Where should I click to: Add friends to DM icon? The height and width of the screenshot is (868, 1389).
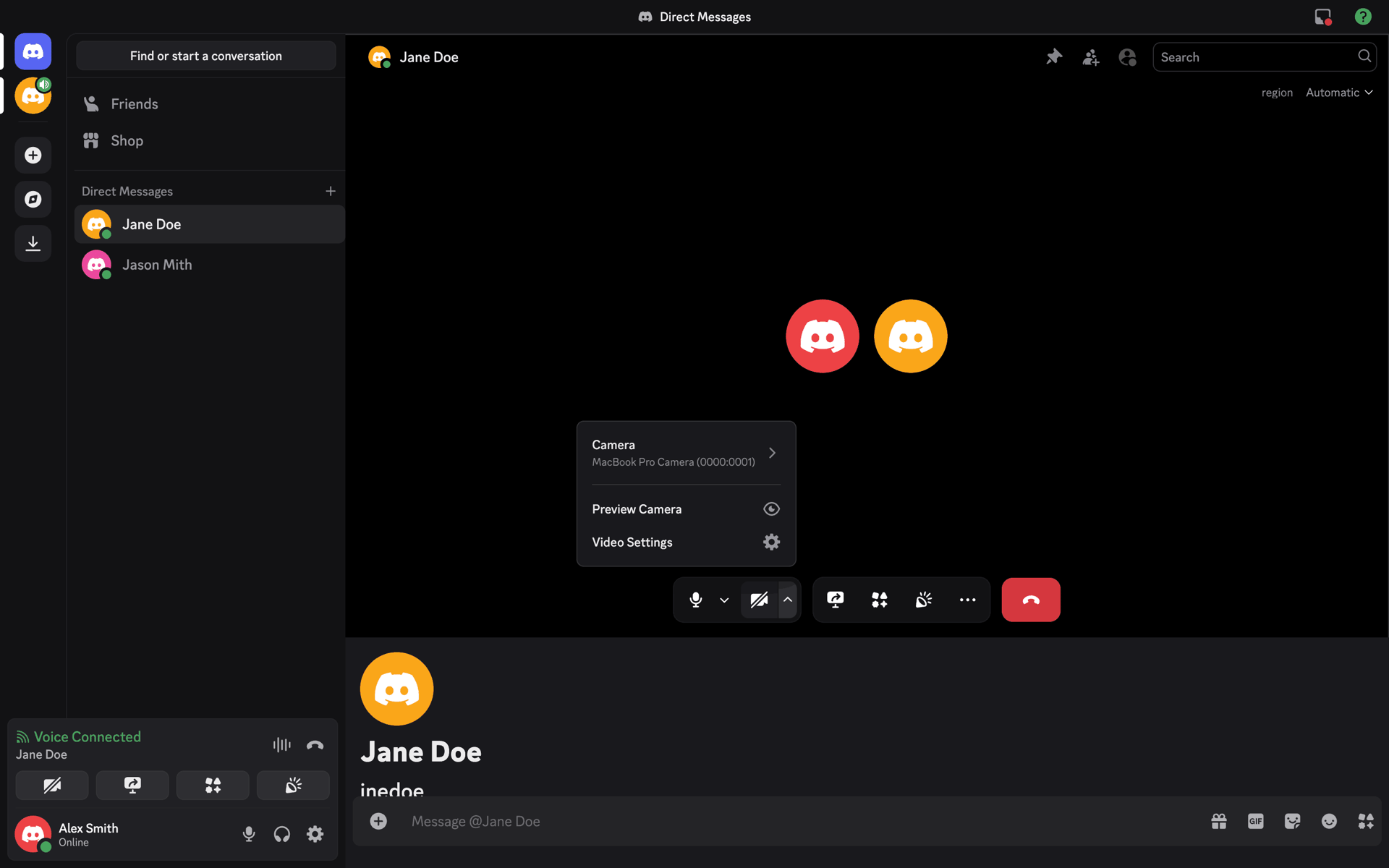point(1091,57)
